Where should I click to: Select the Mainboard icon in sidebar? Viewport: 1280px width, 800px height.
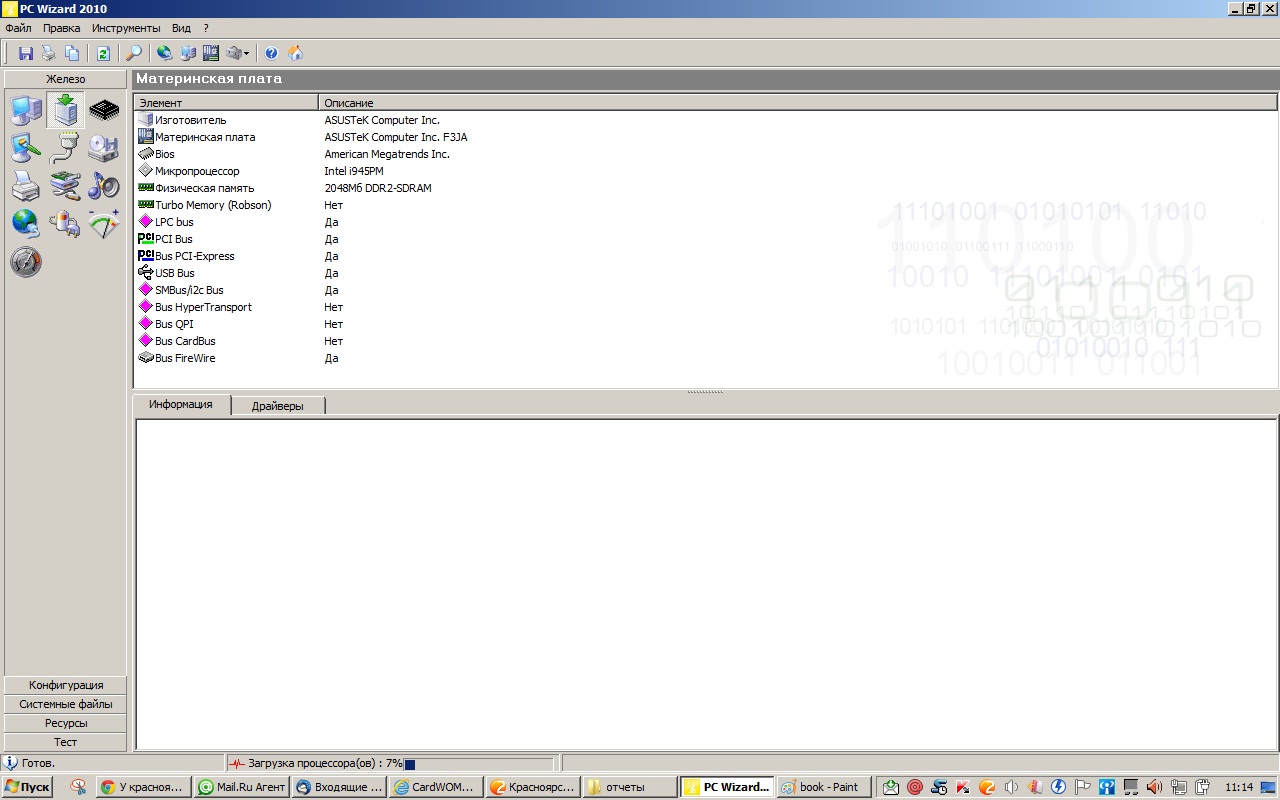click(65, 110)
